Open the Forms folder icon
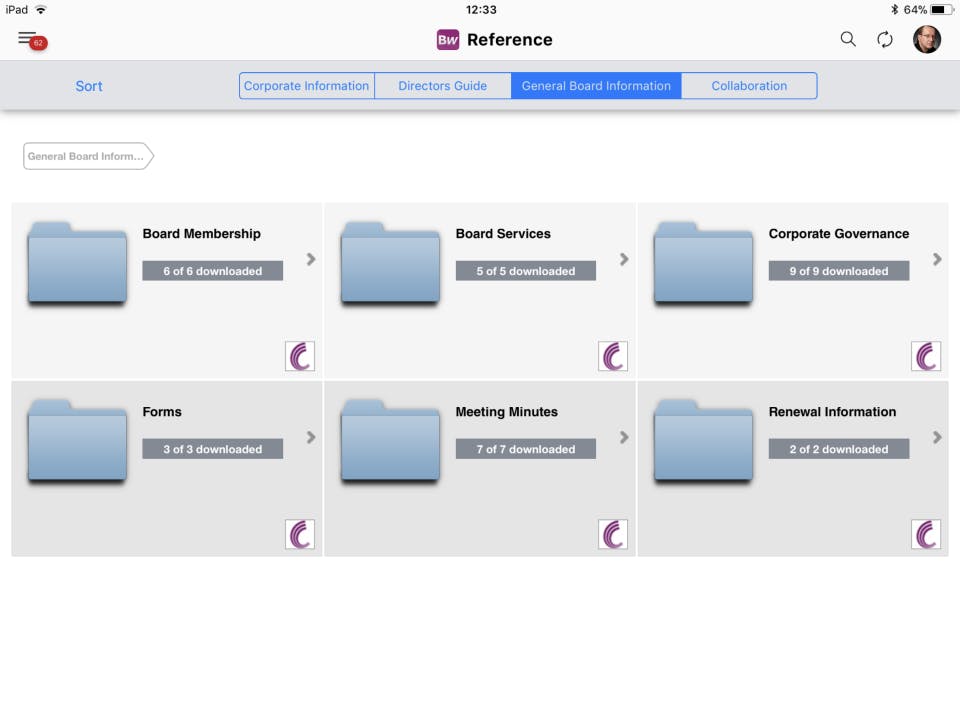 [77, 441]
